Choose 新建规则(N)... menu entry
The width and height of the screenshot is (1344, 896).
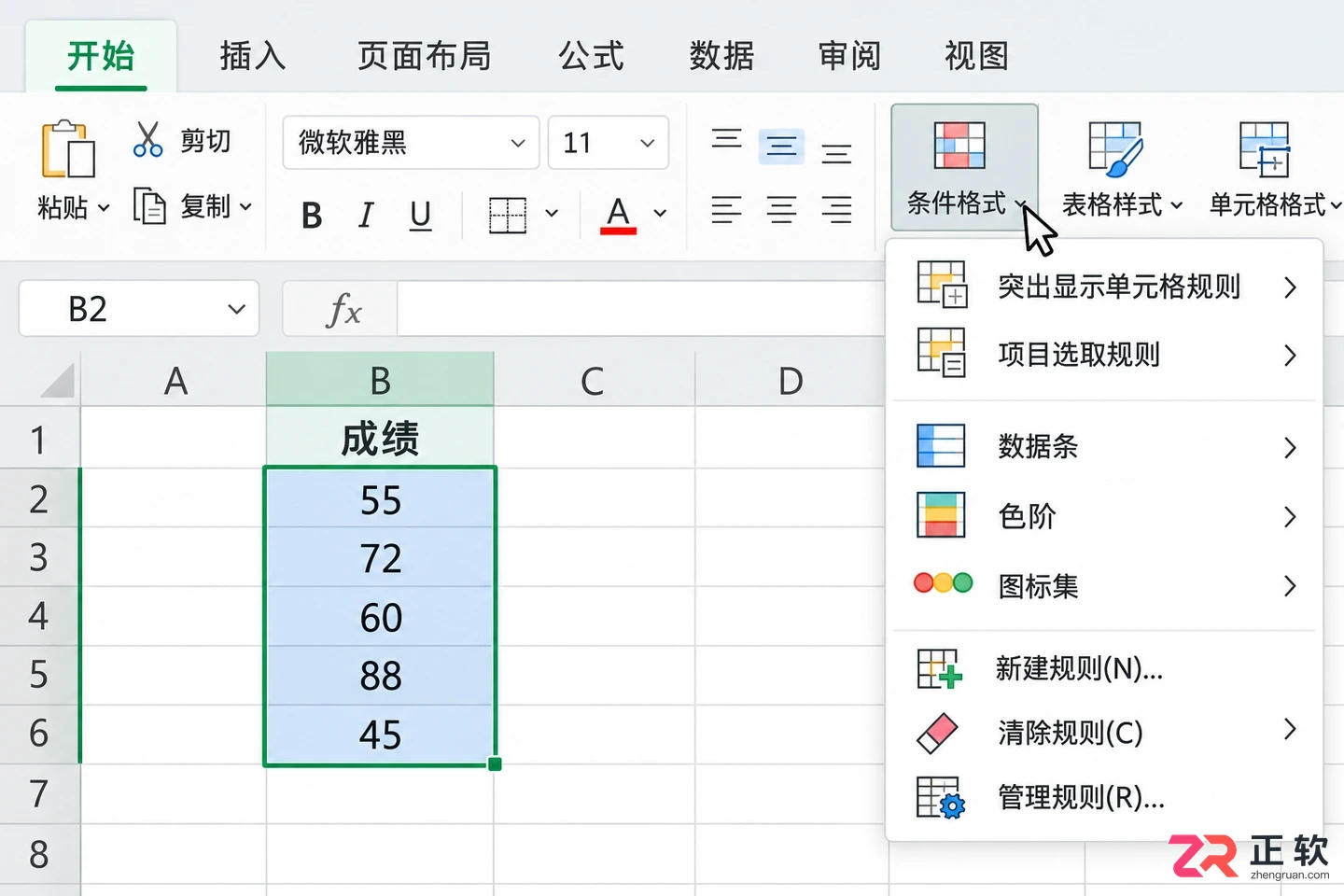coord(1104,668)
